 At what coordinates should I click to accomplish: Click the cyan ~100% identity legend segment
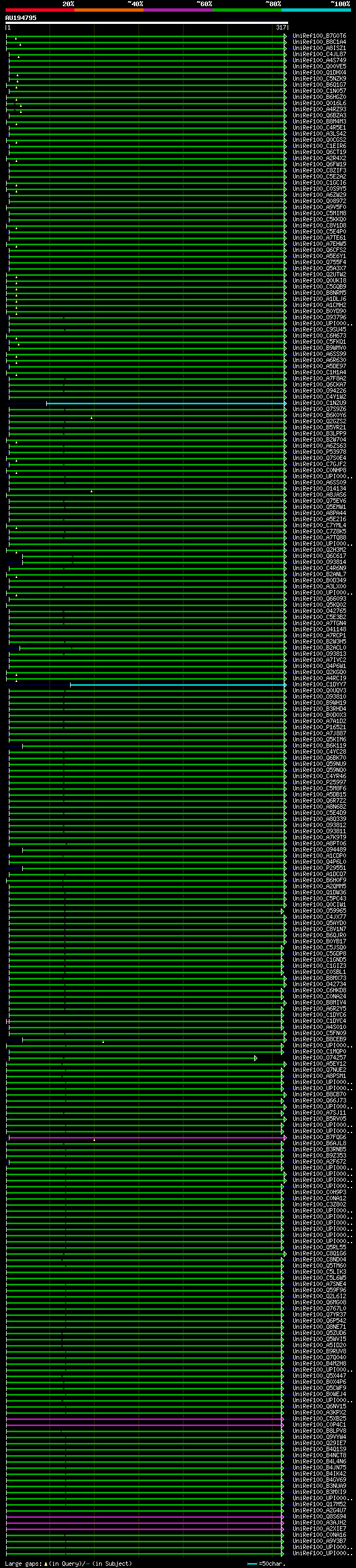click(317, 10)
